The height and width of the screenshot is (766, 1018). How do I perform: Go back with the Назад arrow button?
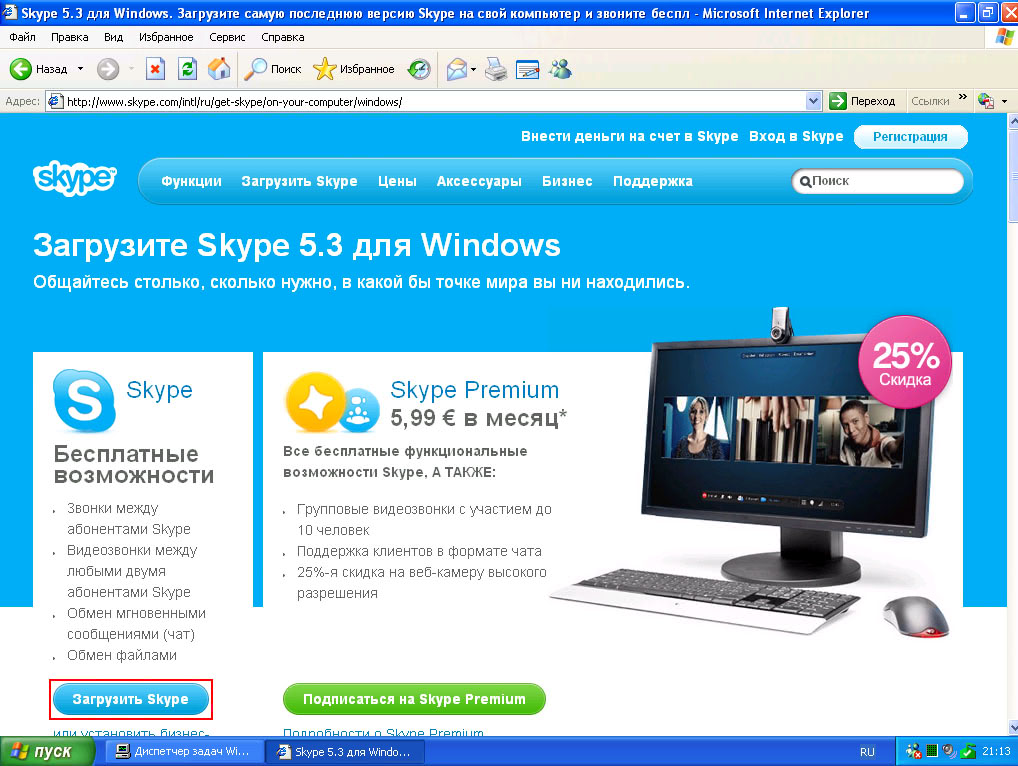pos(39,69)
